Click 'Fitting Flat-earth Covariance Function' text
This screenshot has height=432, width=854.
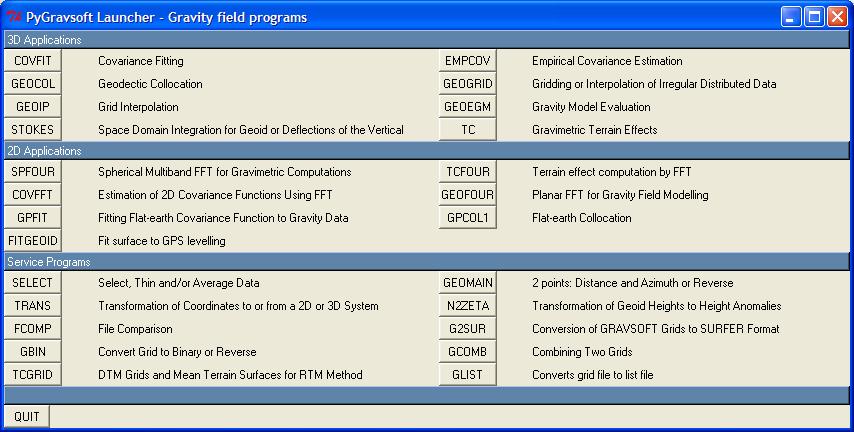pyautogui.click(x=223, y=218)
